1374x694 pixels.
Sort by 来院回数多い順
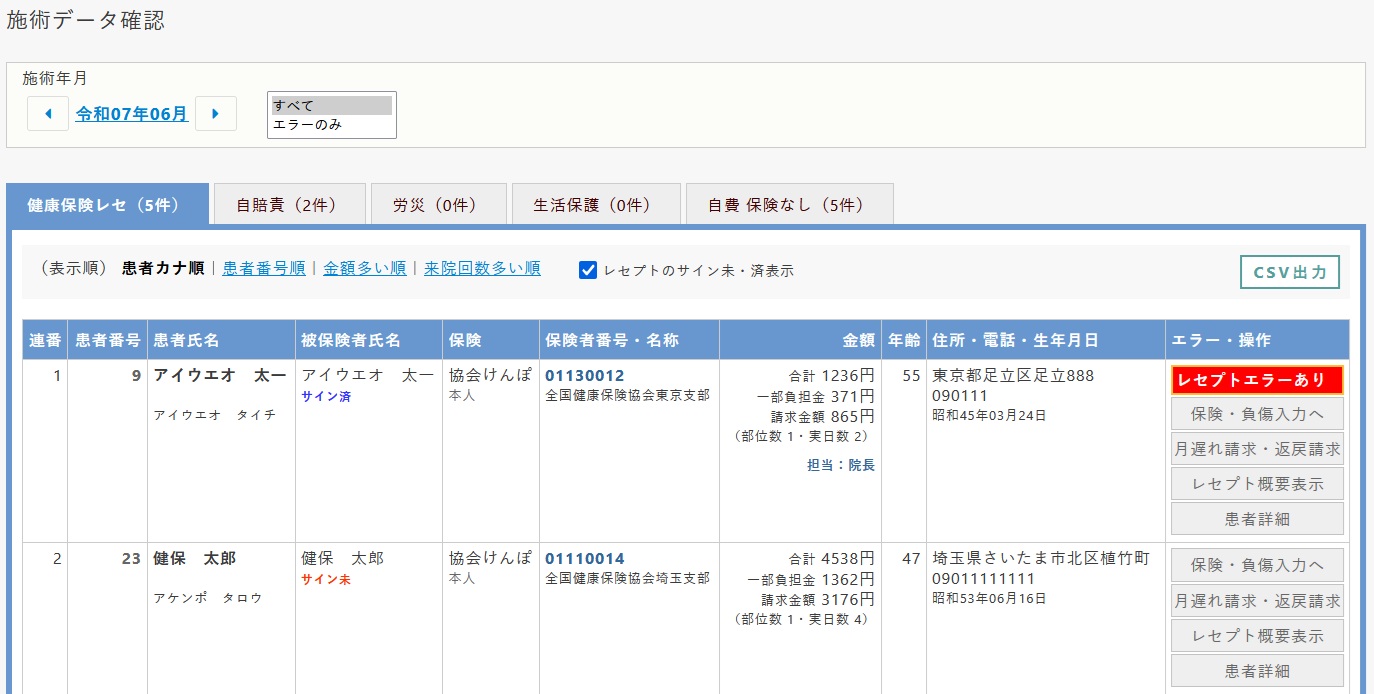tap(482, 268)
